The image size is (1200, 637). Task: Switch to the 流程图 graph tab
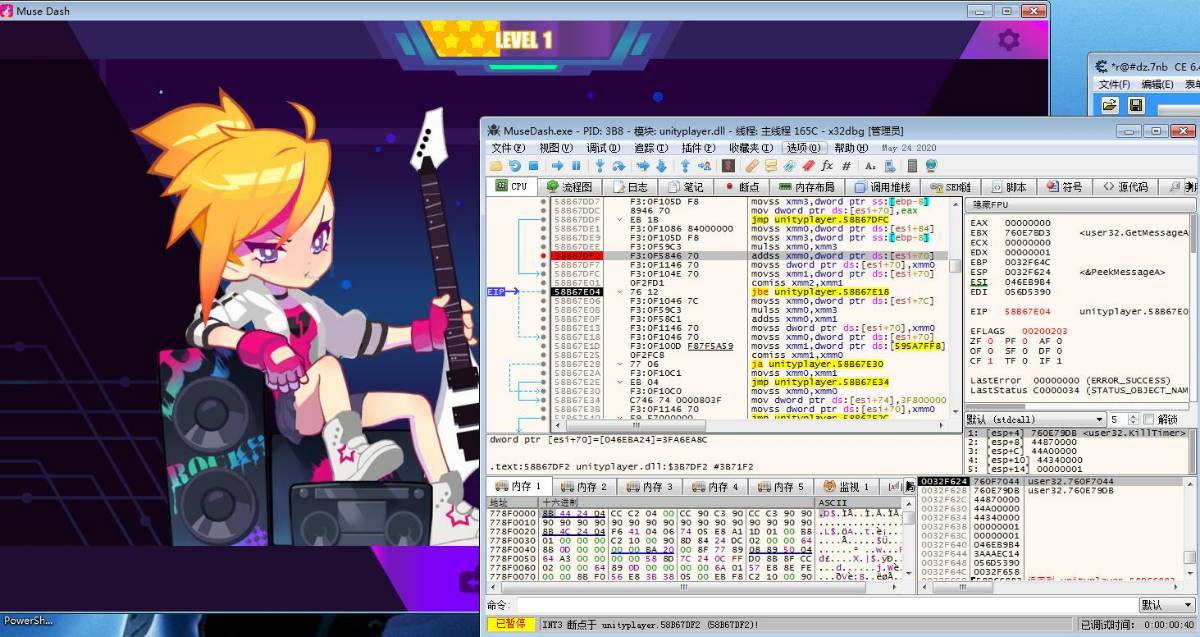[570, 187]
